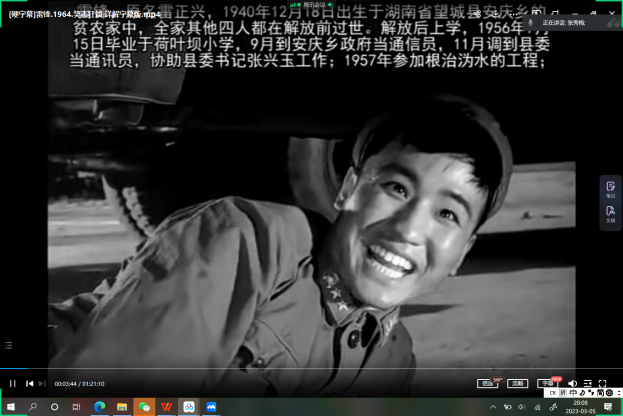Open the player playlist icon
623x416 pixels.
[x=587, y=383]
